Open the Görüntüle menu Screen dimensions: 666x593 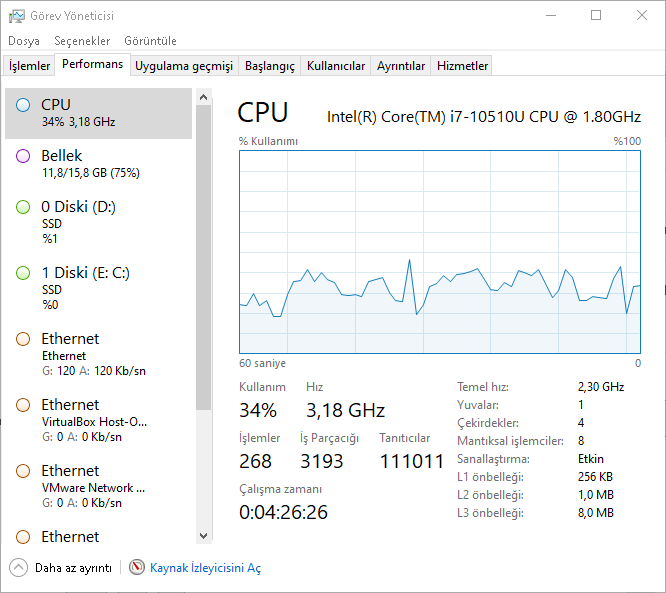[150, 41]
